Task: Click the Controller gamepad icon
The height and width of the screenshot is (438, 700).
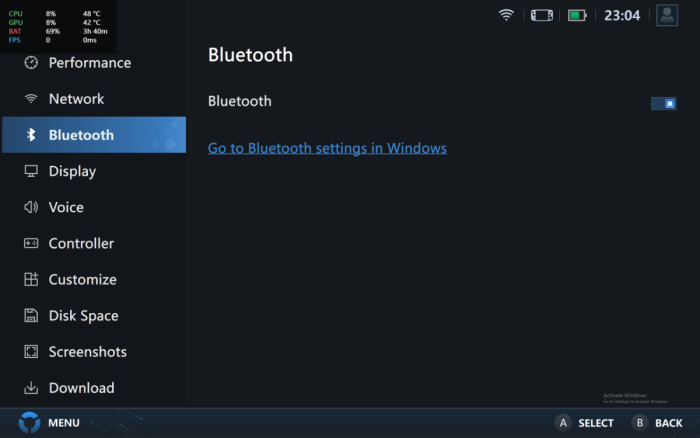Action: (31, 243)
